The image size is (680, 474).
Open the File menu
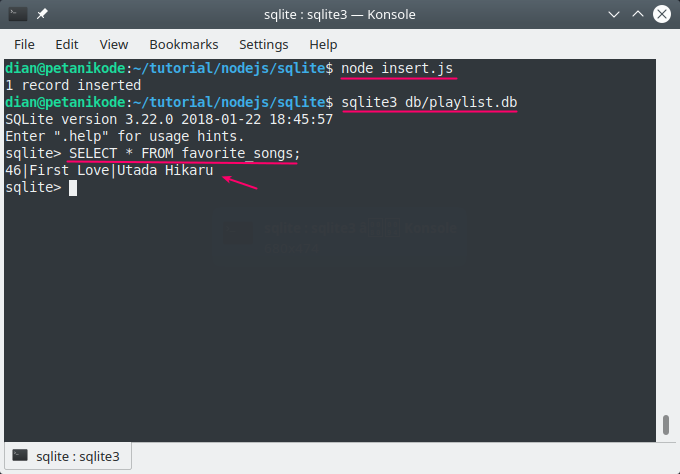24,44
